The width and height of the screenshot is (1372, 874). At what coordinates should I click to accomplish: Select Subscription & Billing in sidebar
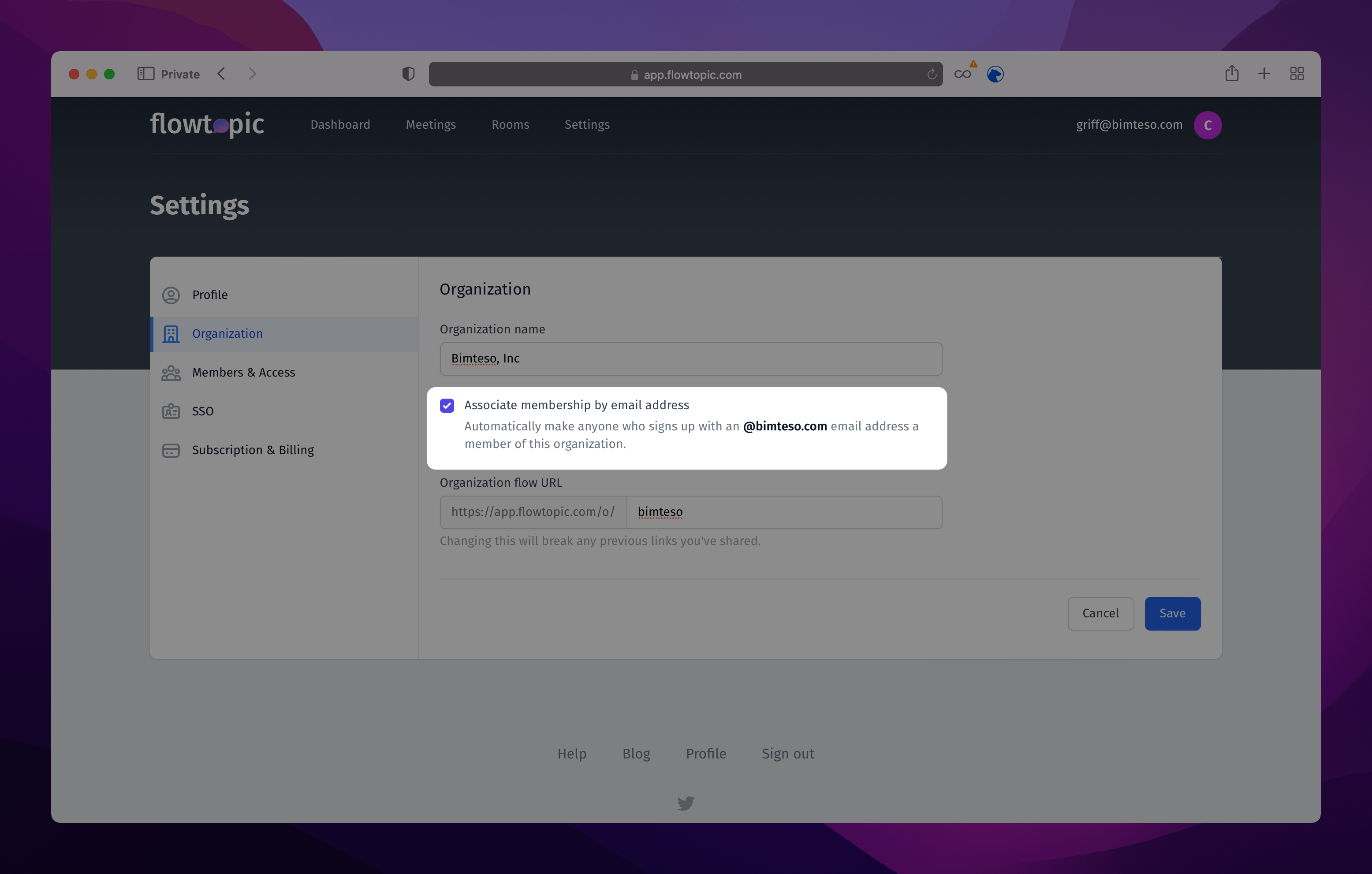284,450
